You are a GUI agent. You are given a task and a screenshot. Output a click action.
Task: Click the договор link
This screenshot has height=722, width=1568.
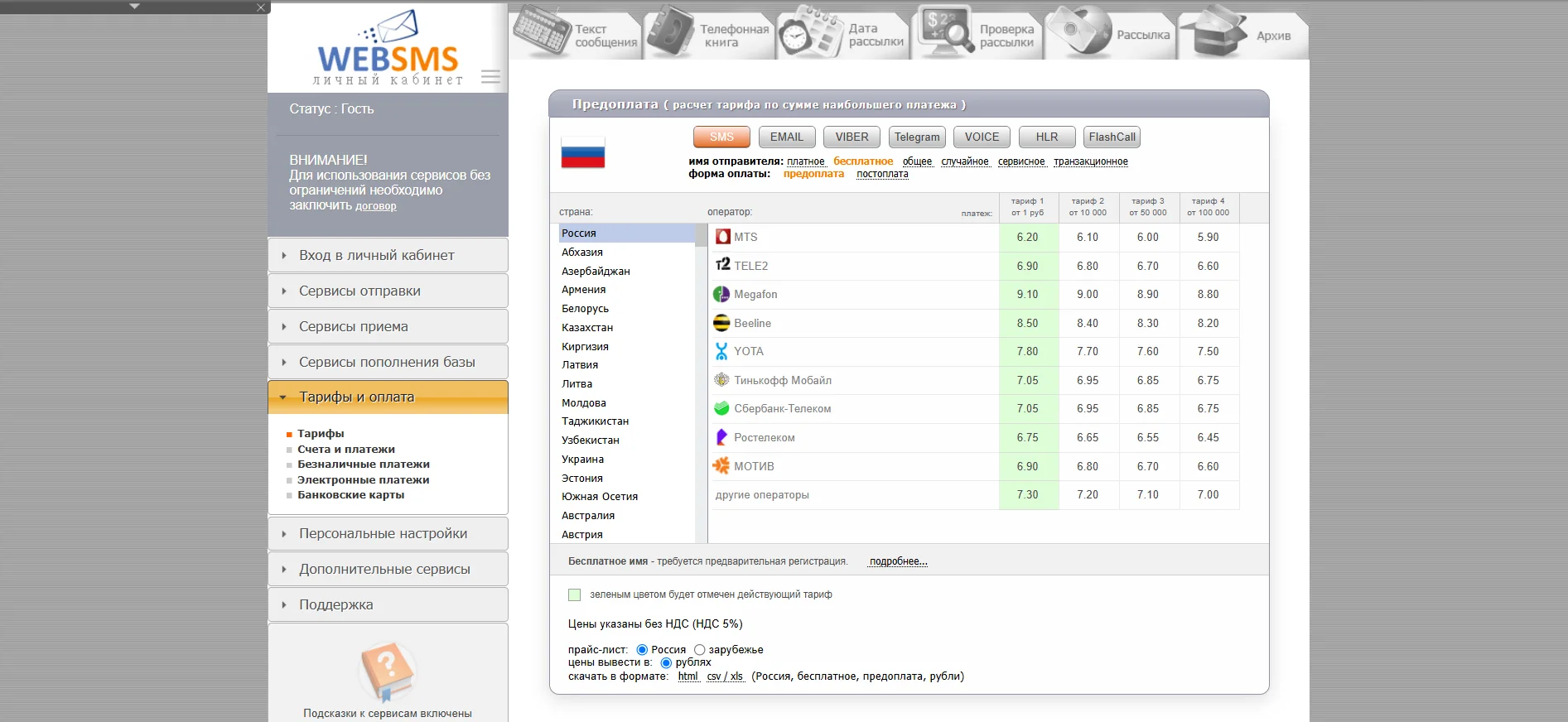click(376, 206)
